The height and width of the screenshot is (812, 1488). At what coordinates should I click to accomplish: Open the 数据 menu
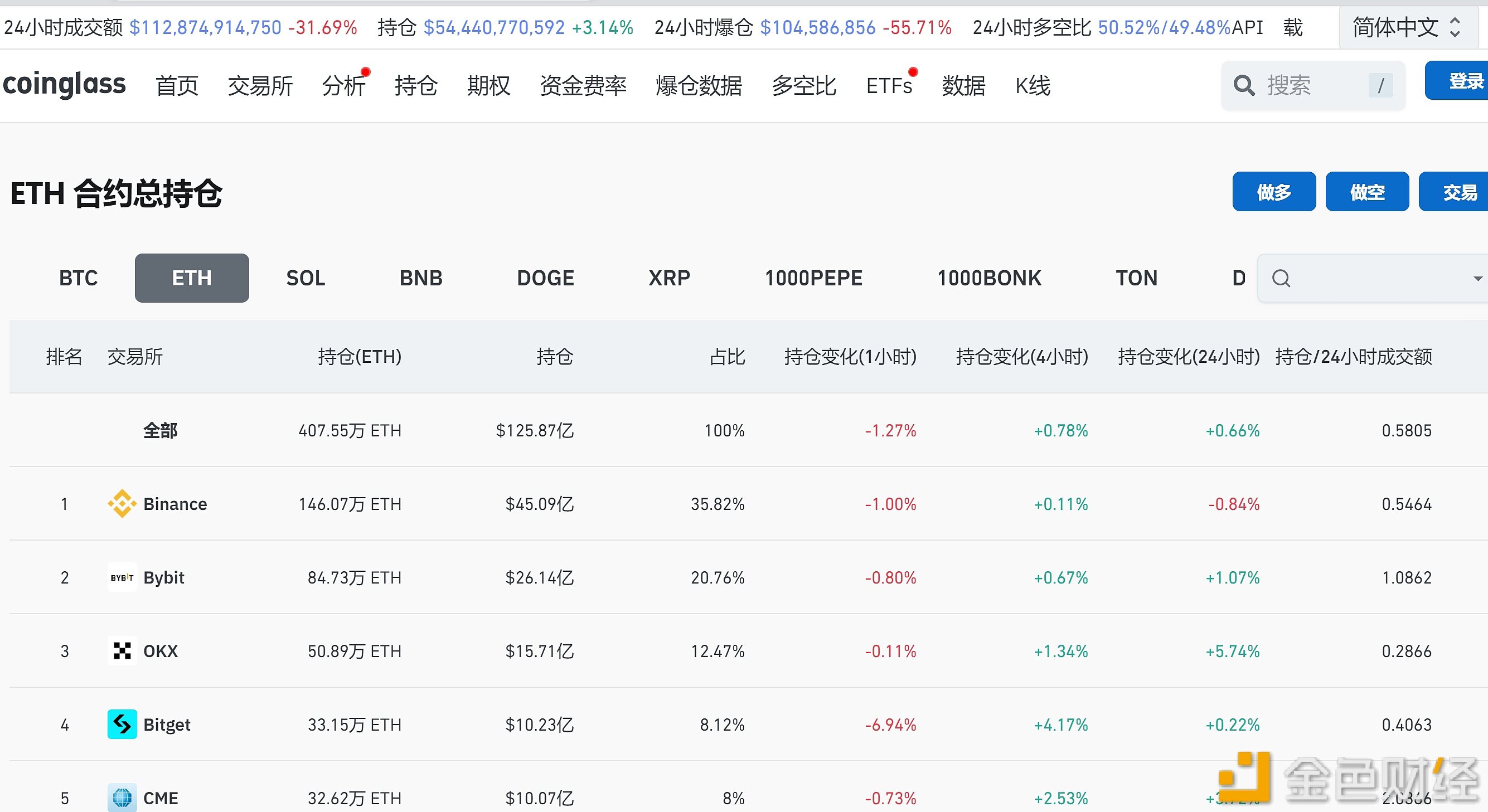pos(963,85)
